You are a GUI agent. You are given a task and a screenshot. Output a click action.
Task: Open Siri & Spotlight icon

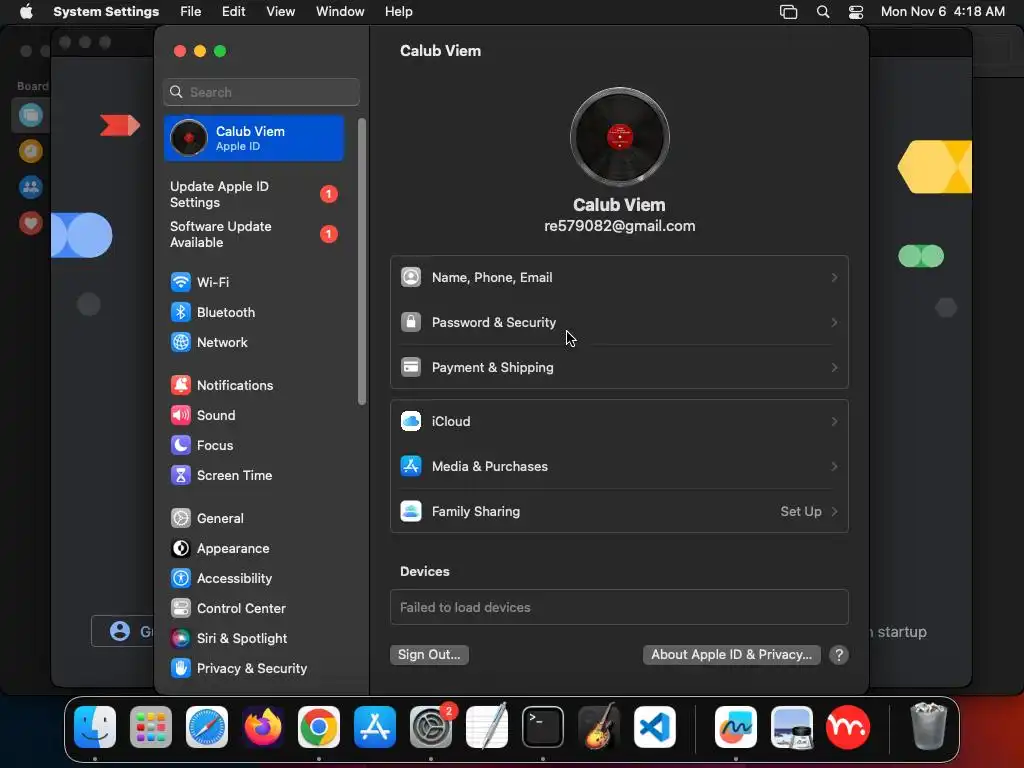pyautogui.click(x=180, y=639)
